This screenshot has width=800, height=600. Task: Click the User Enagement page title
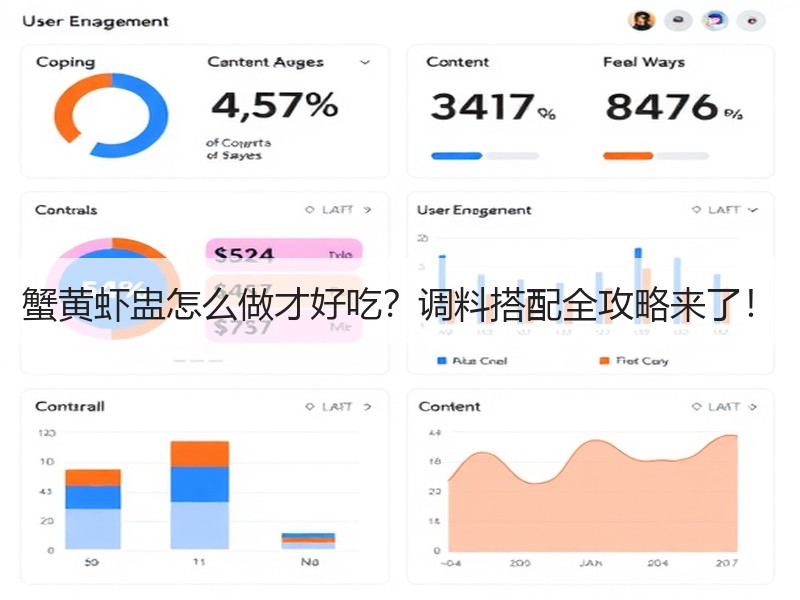(x=95, y=21)
